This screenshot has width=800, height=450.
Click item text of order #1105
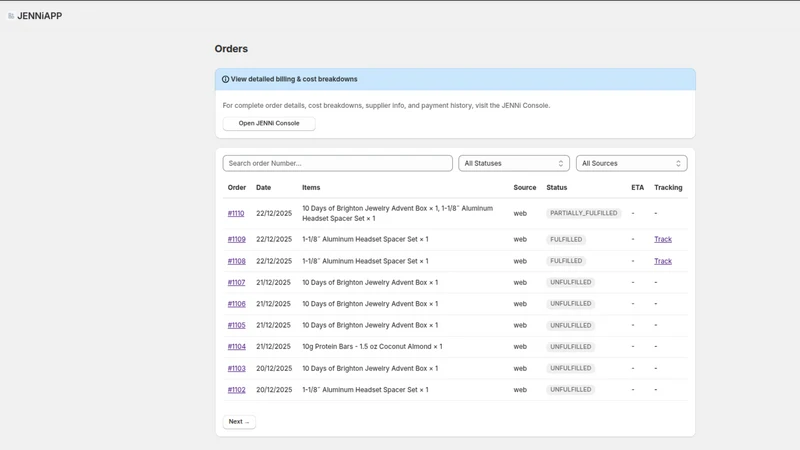tap(370, 326)
